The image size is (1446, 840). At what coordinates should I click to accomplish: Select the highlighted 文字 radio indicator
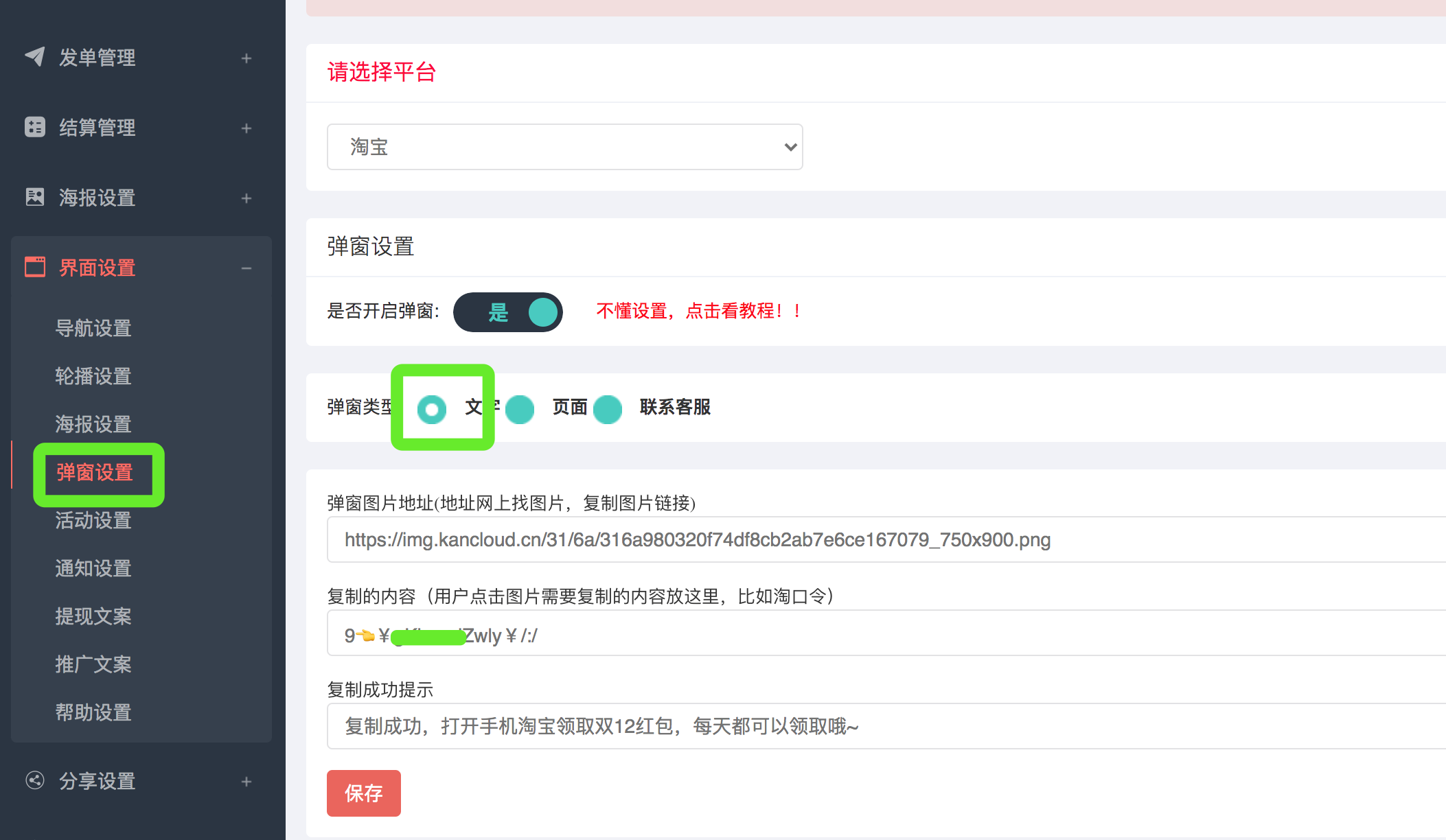(x=432, y=409)
